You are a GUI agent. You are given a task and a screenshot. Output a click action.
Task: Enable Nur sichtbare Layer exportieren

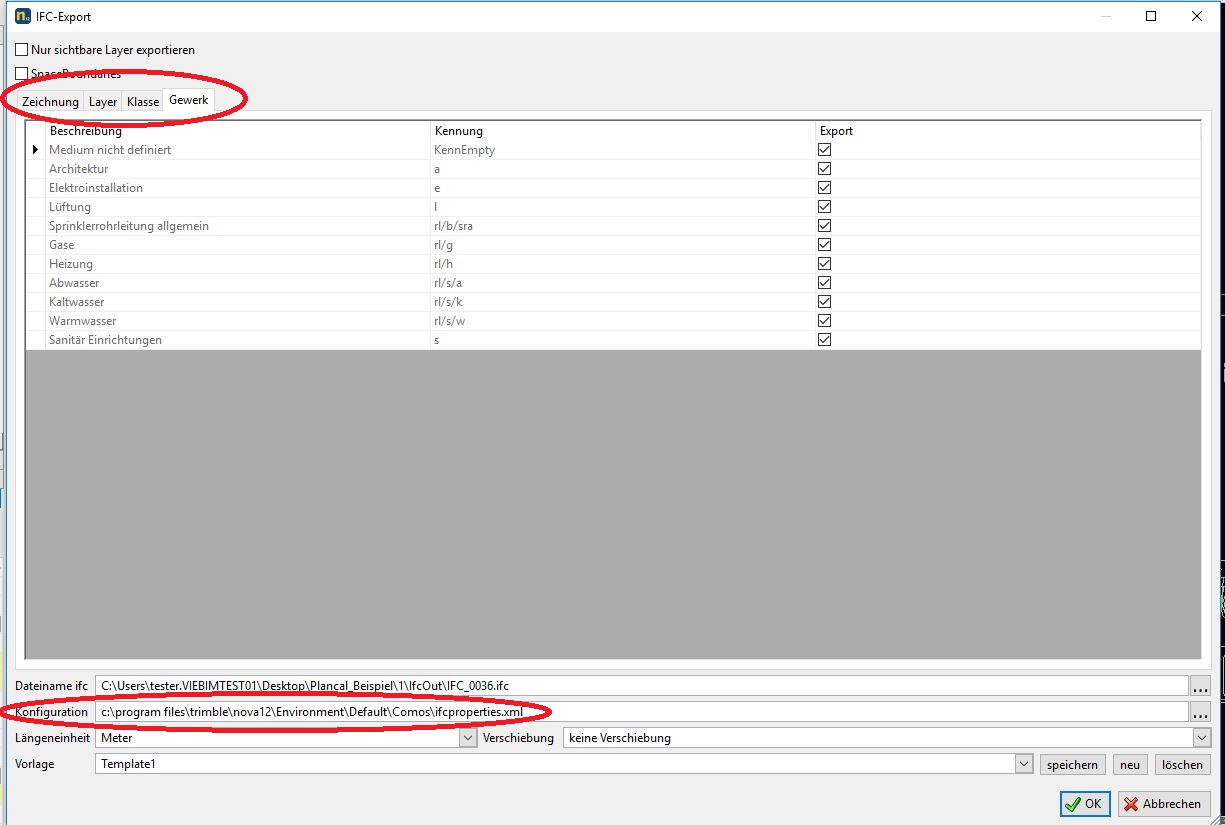pyautogui.click(x=22, y=50)
